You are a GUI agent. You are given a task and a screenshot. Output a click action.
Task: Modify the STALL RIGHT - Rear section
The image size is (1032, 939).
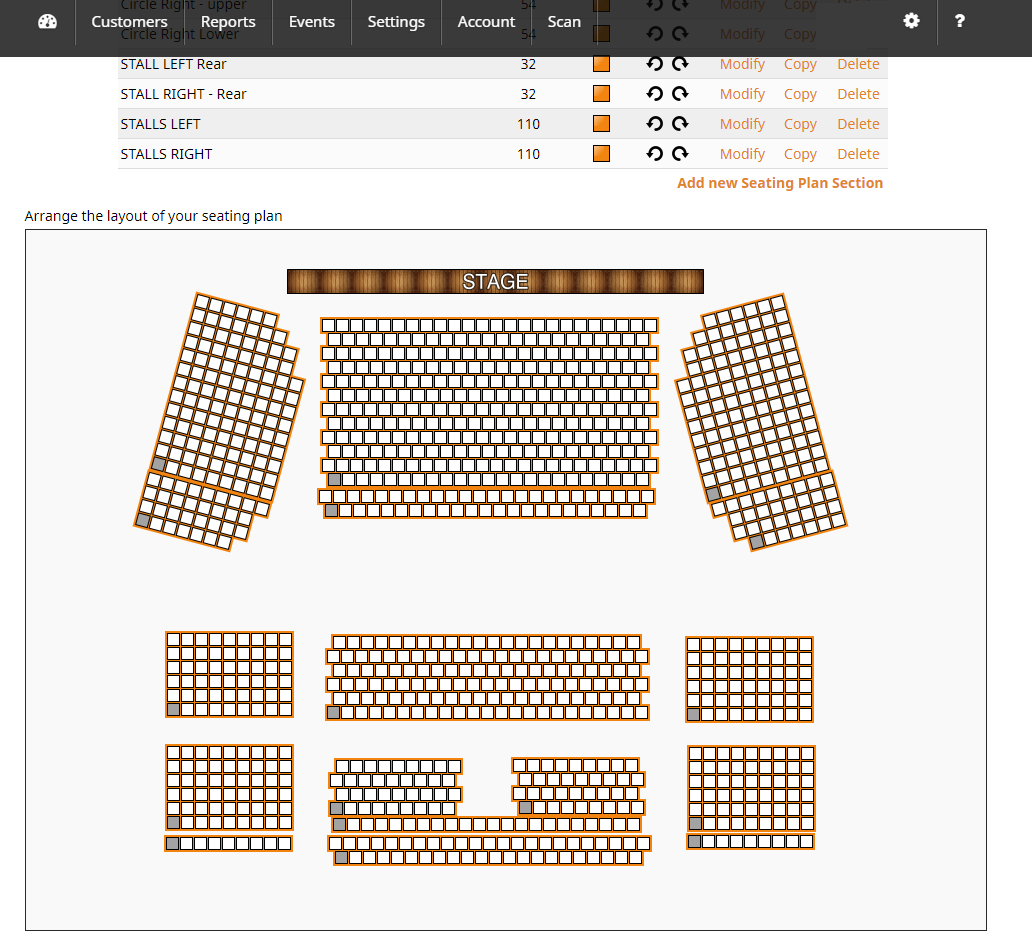coord(742,94)
